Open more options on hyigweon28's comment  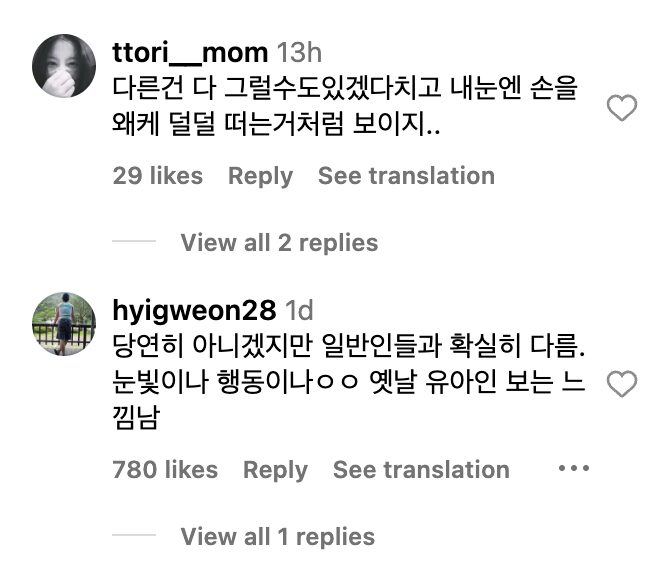(x=573, y=469)
